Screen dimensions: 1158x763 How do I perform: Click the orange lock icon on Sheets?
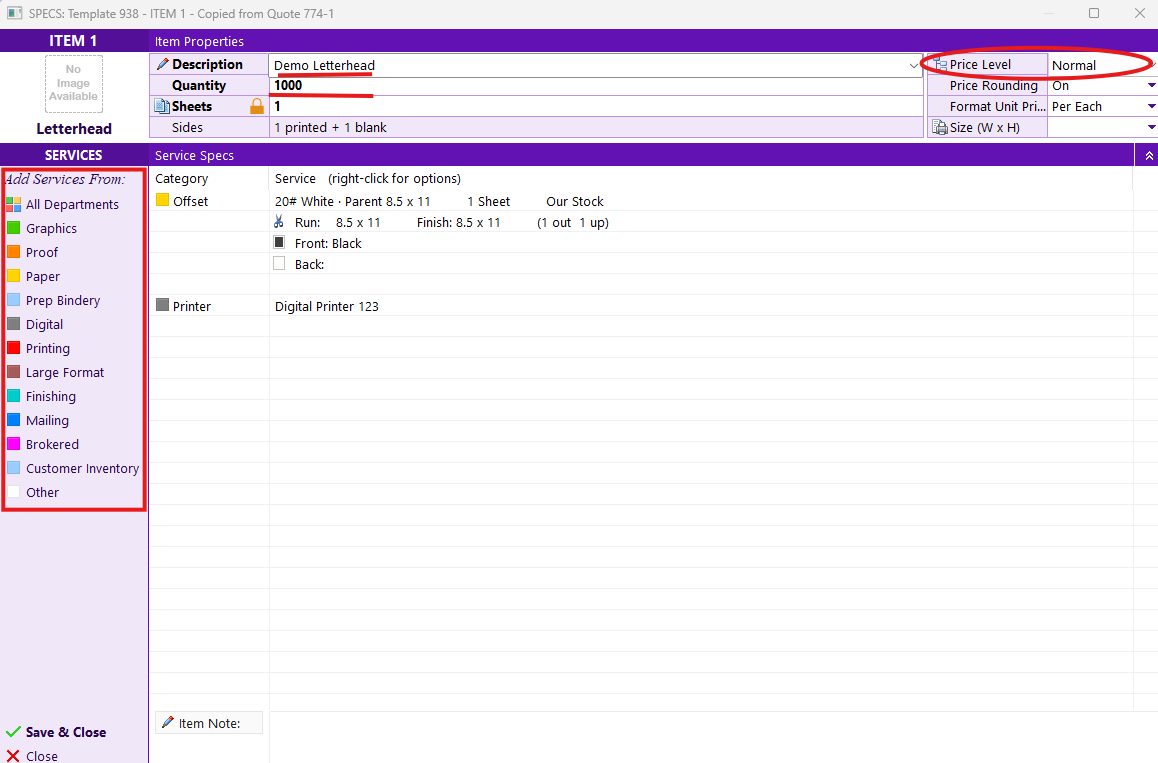point(256,106)
